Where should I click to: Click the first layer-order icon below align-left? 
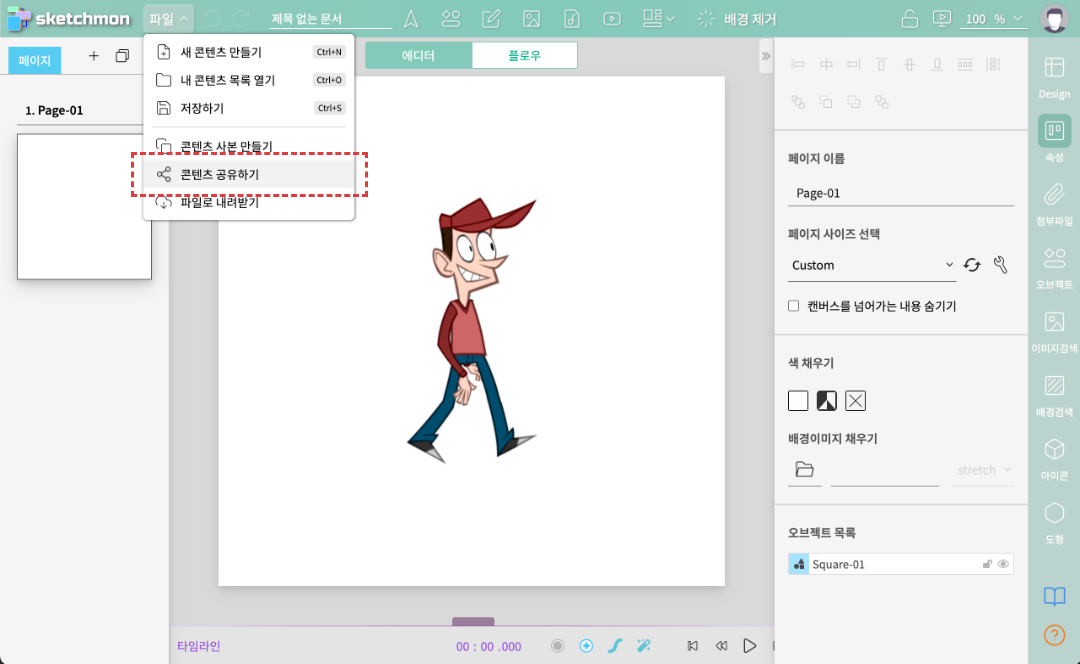pyautogui.click(x=798, y=102)
